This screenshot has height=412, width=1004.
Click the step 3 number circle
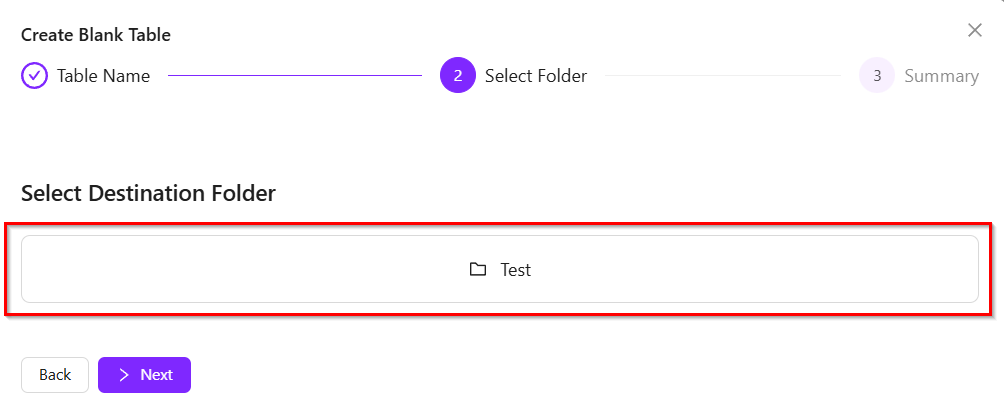876,76
